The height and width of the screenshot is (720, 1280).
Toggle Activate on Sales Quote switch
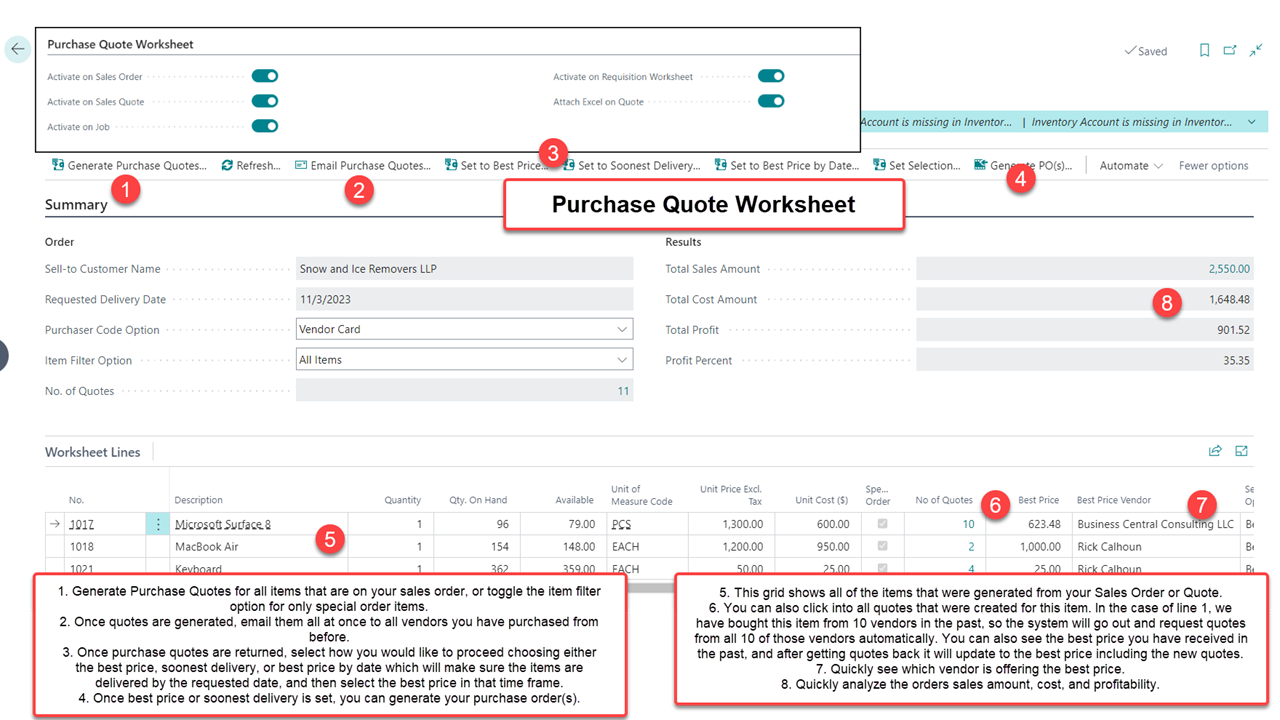(264, 101)
